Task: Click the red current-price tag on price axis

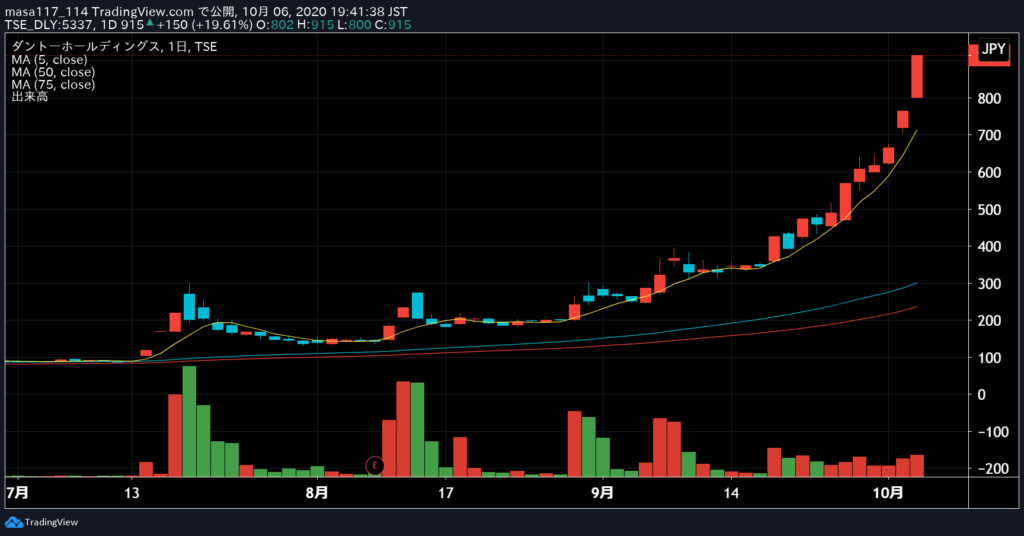Action: (x=989, y=55)
